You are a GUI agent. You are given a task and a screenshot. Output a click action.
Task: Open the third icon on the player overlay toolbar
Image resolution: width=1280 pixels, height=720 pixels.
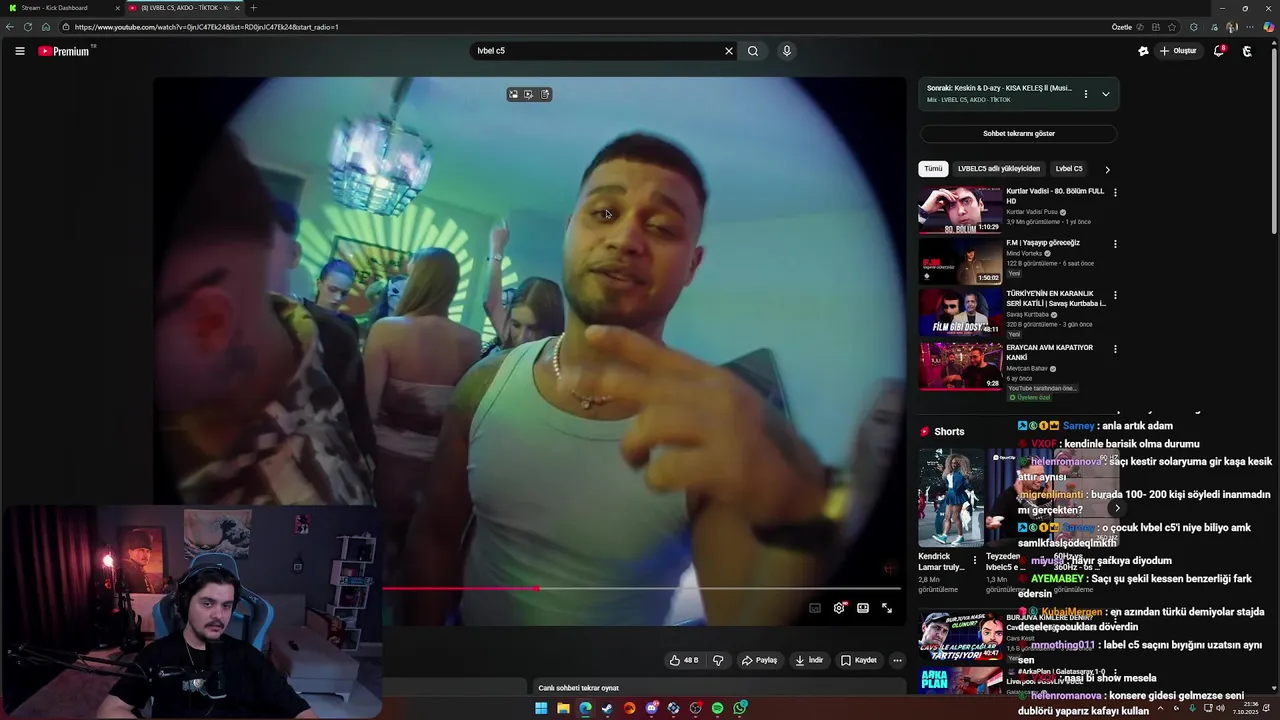pos(545,94)
